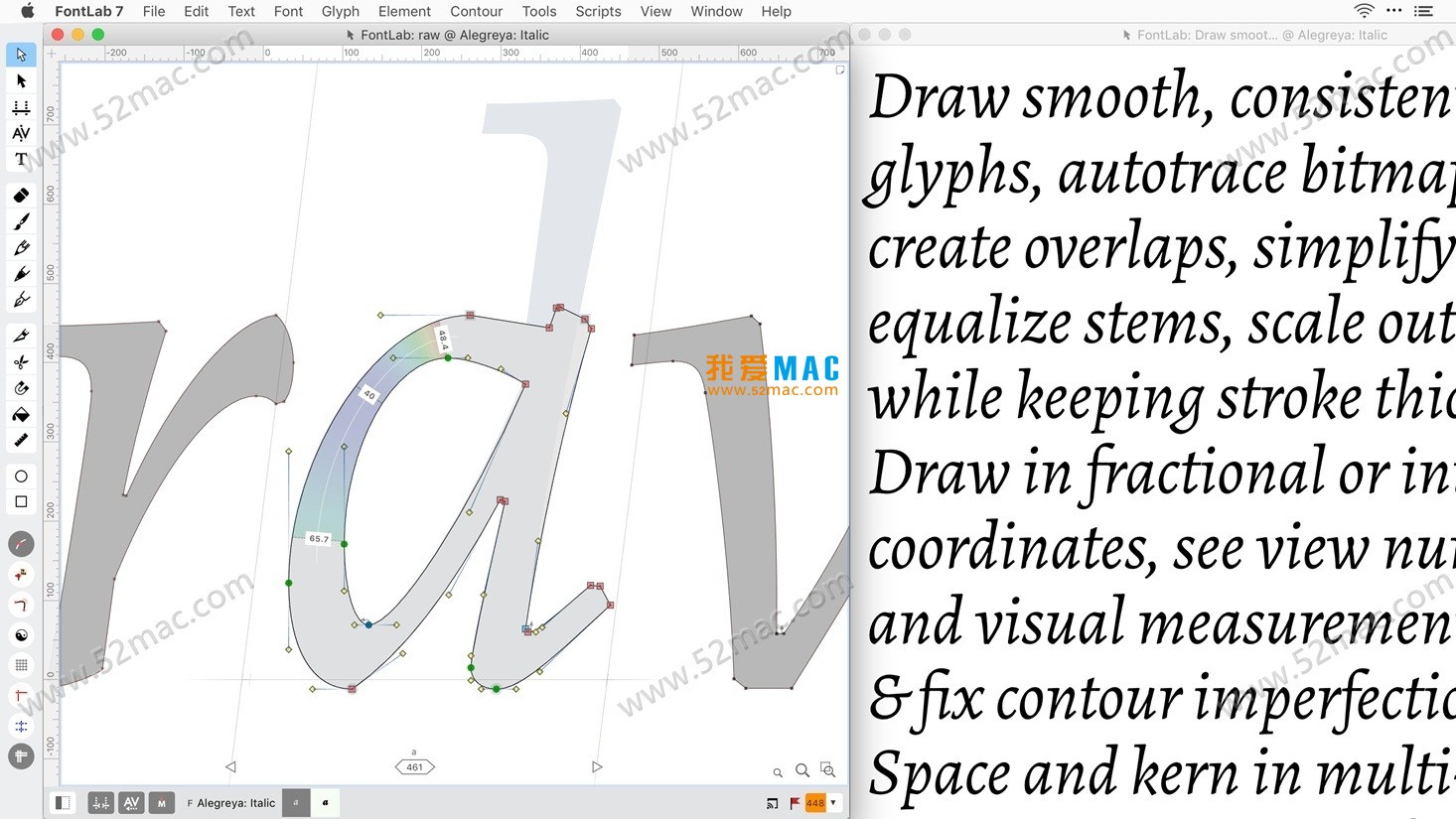Click the M mode button in bottom bar
Viewport: 1456px width, 819px height.
pyautogui.click(x=162, y=803)
